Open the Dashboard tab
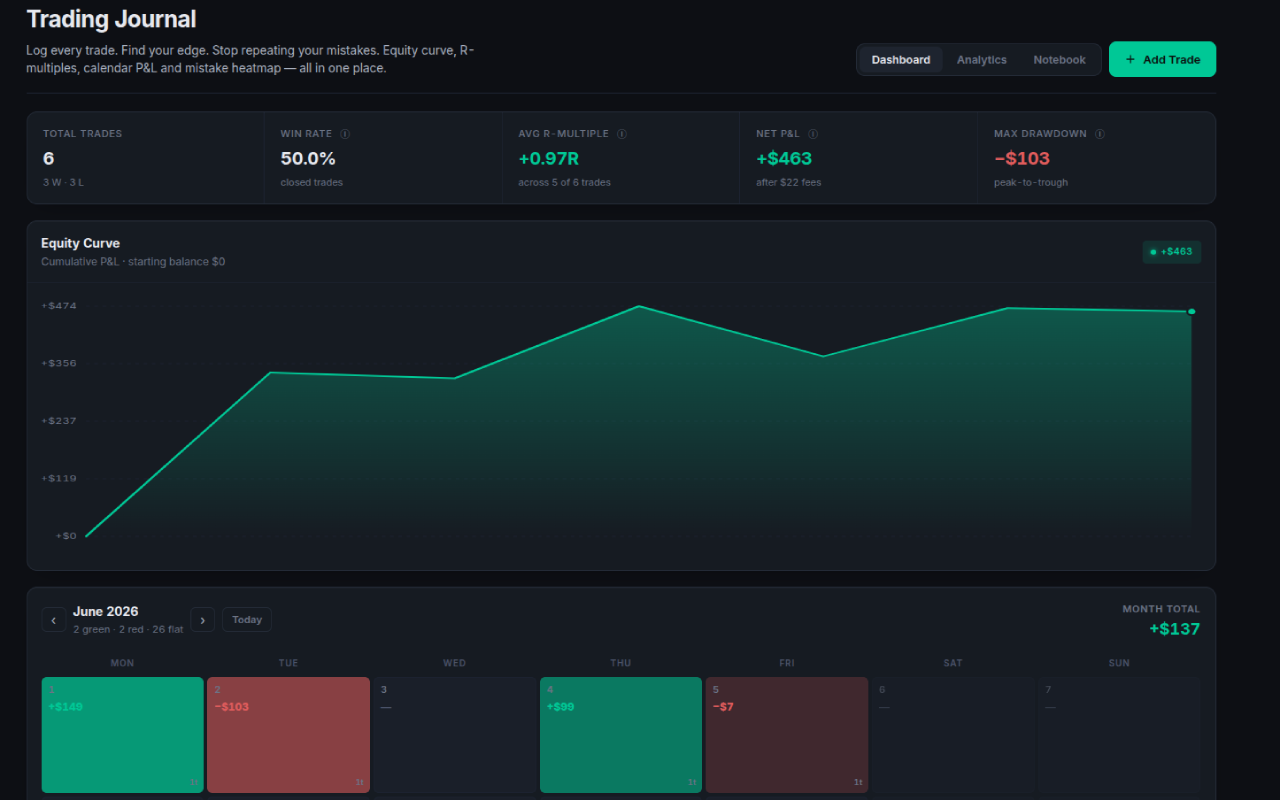Screen dimensions: 1280x800 coord(900,60)
